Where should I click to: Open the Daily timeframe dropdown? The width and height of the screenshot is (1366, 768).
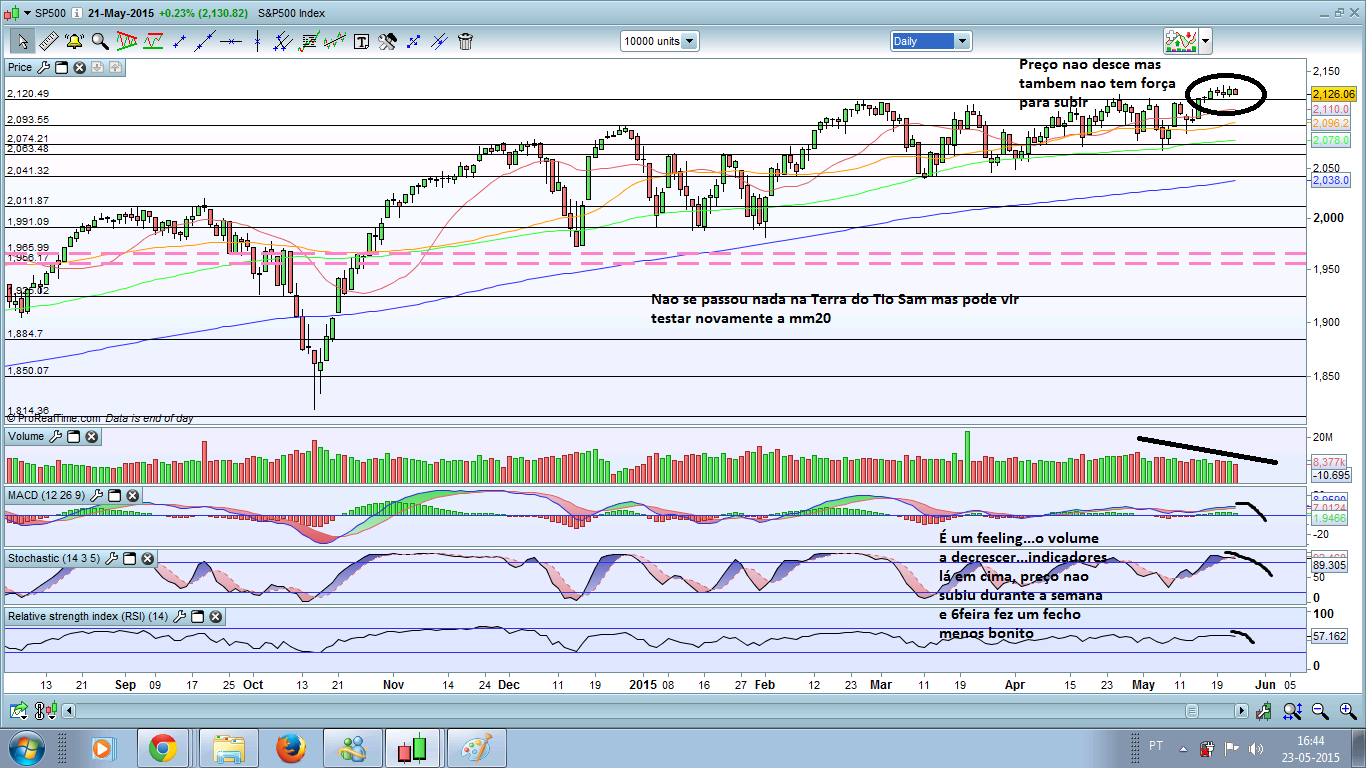point(962,41)
